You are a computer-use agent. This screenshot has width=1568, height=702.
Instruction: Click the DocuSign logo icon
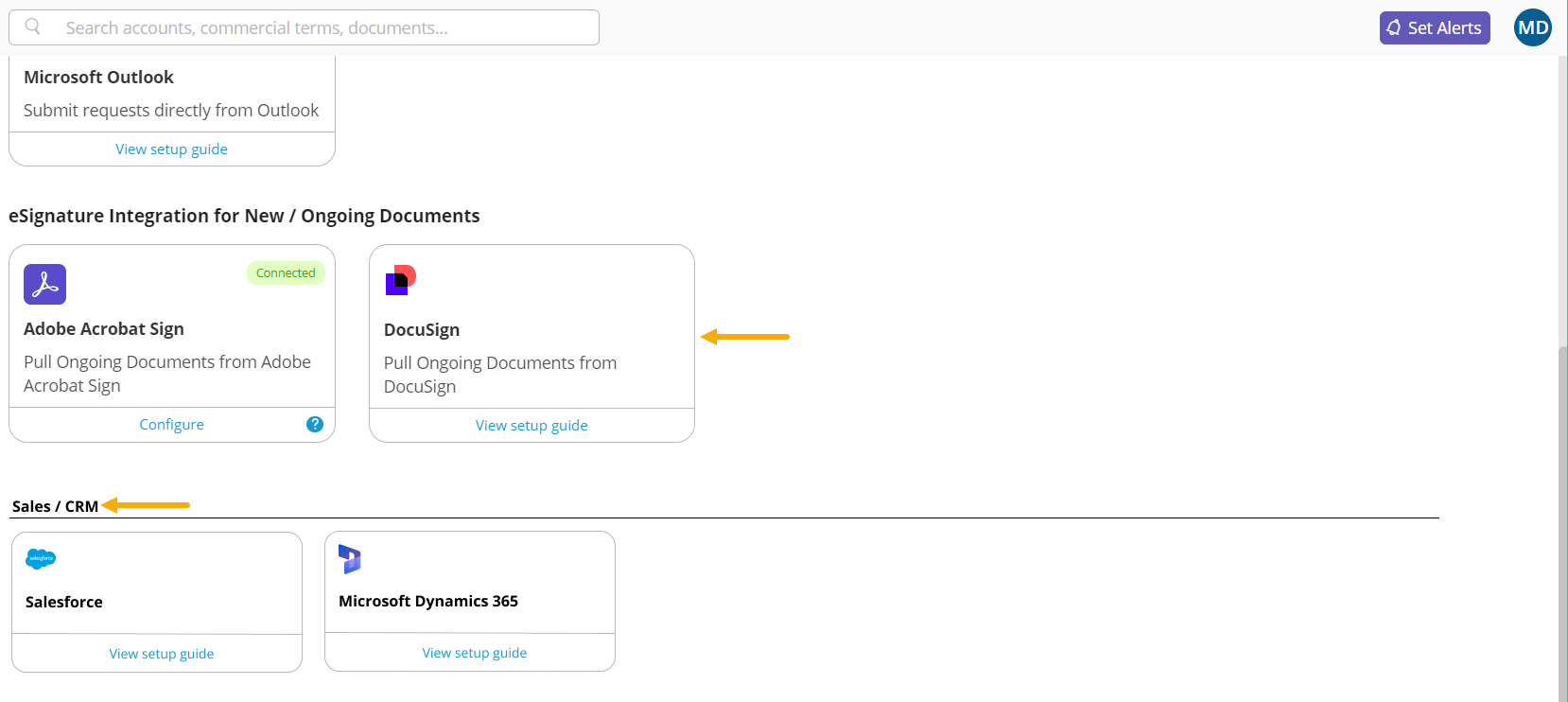(x=401, y=280)
